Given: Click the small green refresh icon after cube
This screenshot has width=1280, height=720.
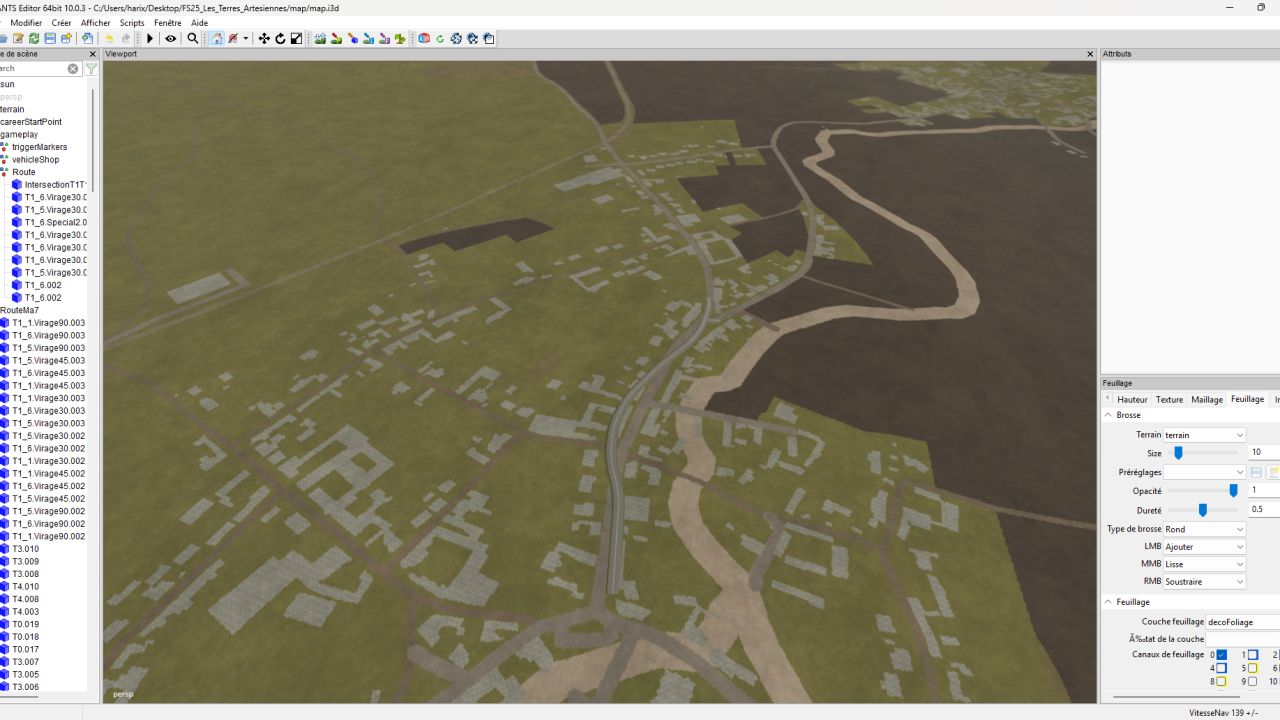Looking at the screenshot, I should [440, 39].
